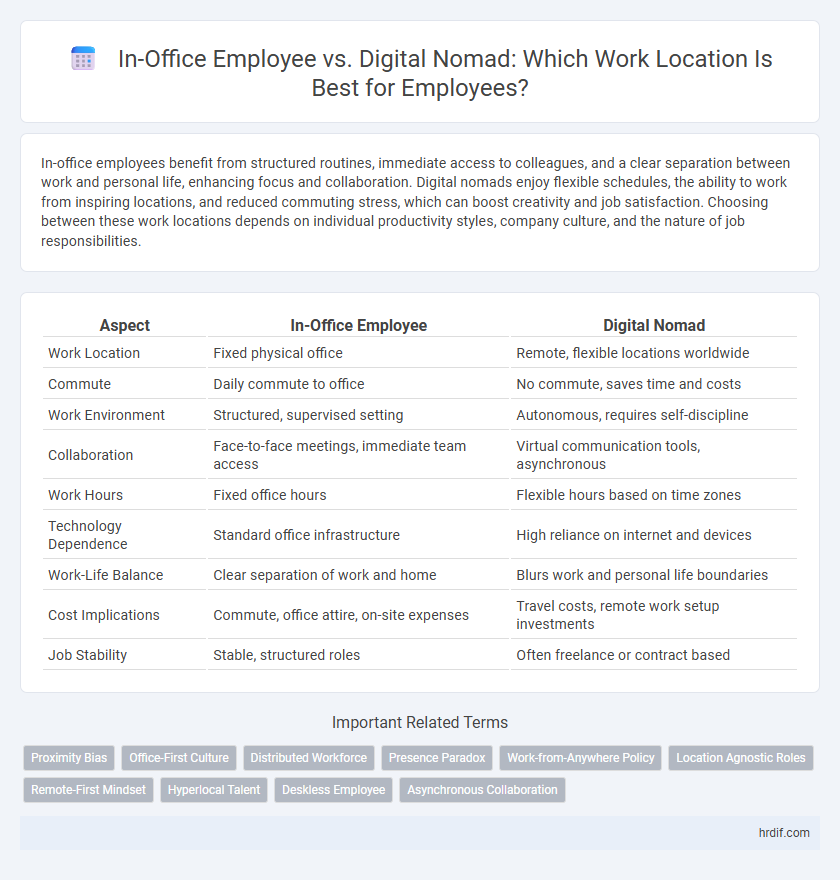This screenshot has height=880, width=840.
Task: Click 'Face-to-face meetings, immediate team access'
Action: [339, 455]
